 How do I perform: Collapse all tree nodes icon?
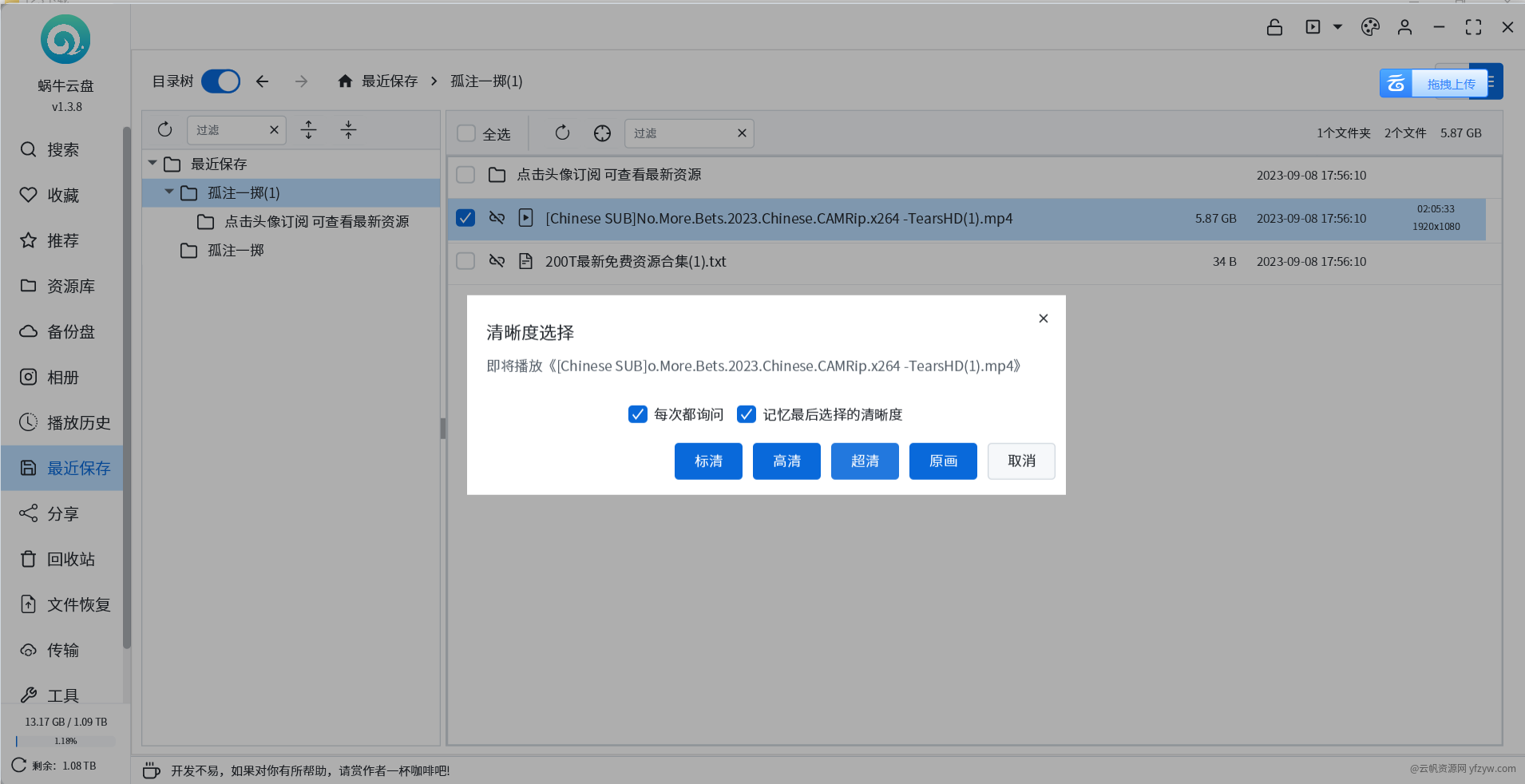(x=348, y=130)
